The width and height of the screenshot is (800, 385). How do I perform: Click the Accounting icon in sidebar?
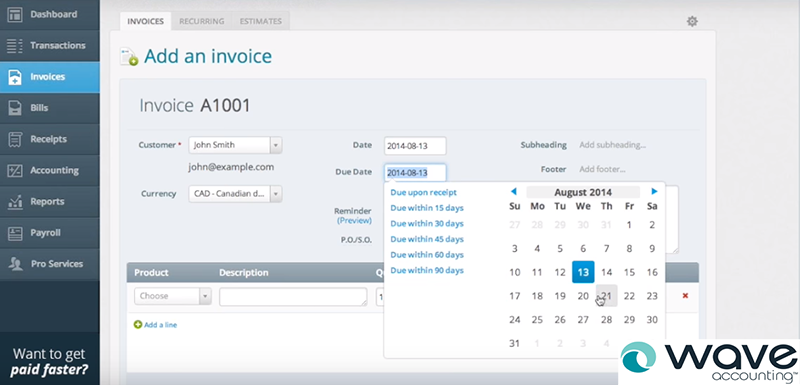click(15, 170)
